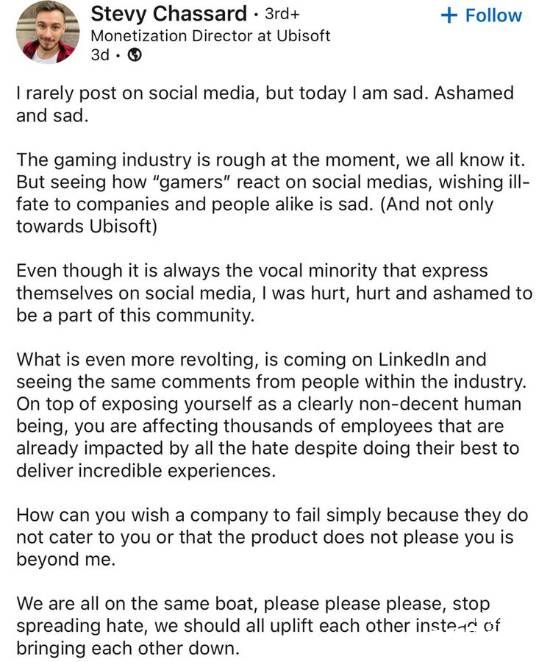Select the 3rd+ connection degree label
Screen dimensions: 550x662
pos(282,14)
